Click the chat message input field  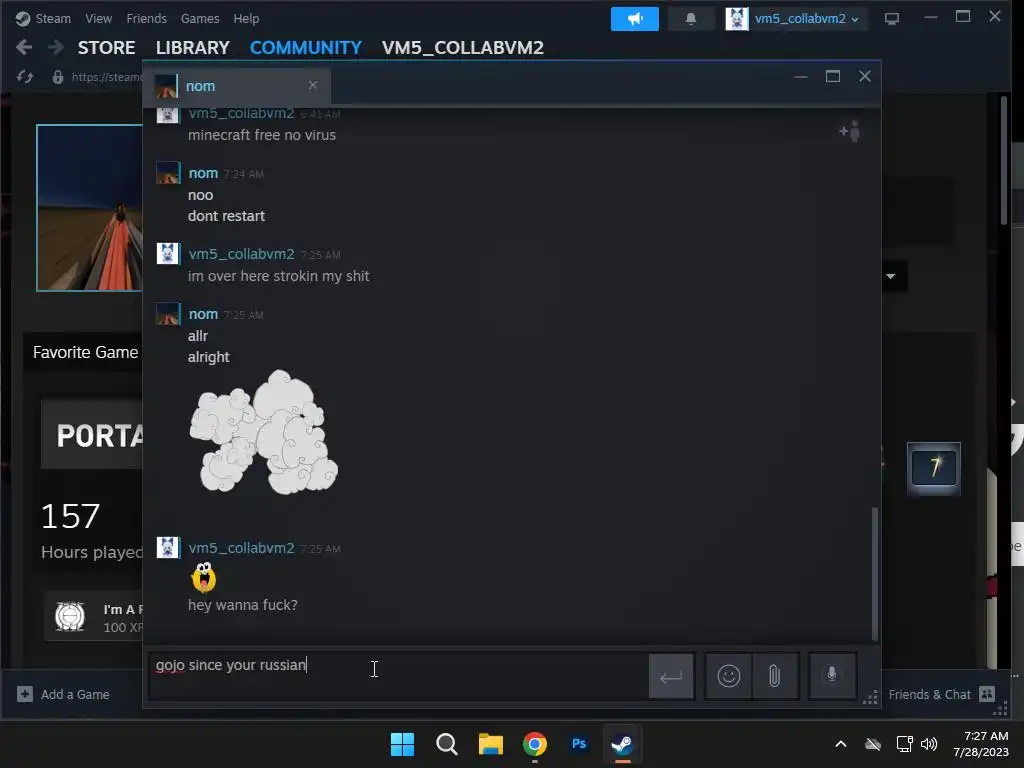click(x=398, y=675)
